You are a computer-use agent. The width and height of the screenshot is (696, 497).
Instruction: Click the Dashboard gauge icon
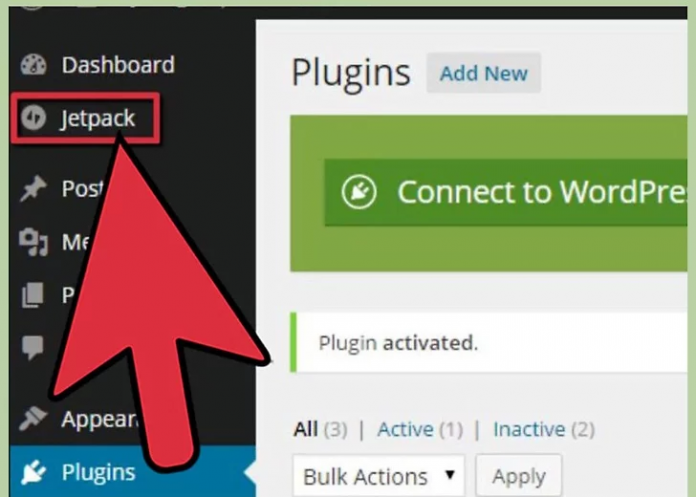click(33, 65)
